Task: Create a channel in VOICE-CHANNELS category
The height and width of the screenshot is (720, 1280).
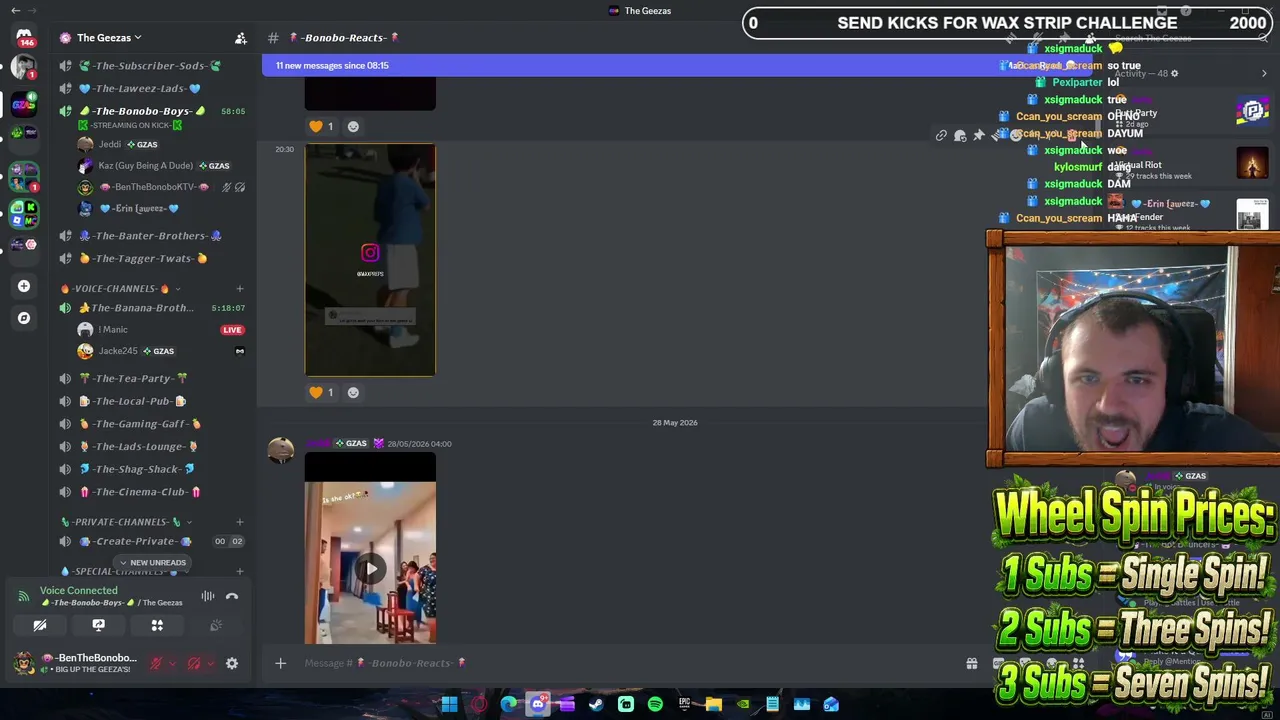Action: click(x=239, y=288)
